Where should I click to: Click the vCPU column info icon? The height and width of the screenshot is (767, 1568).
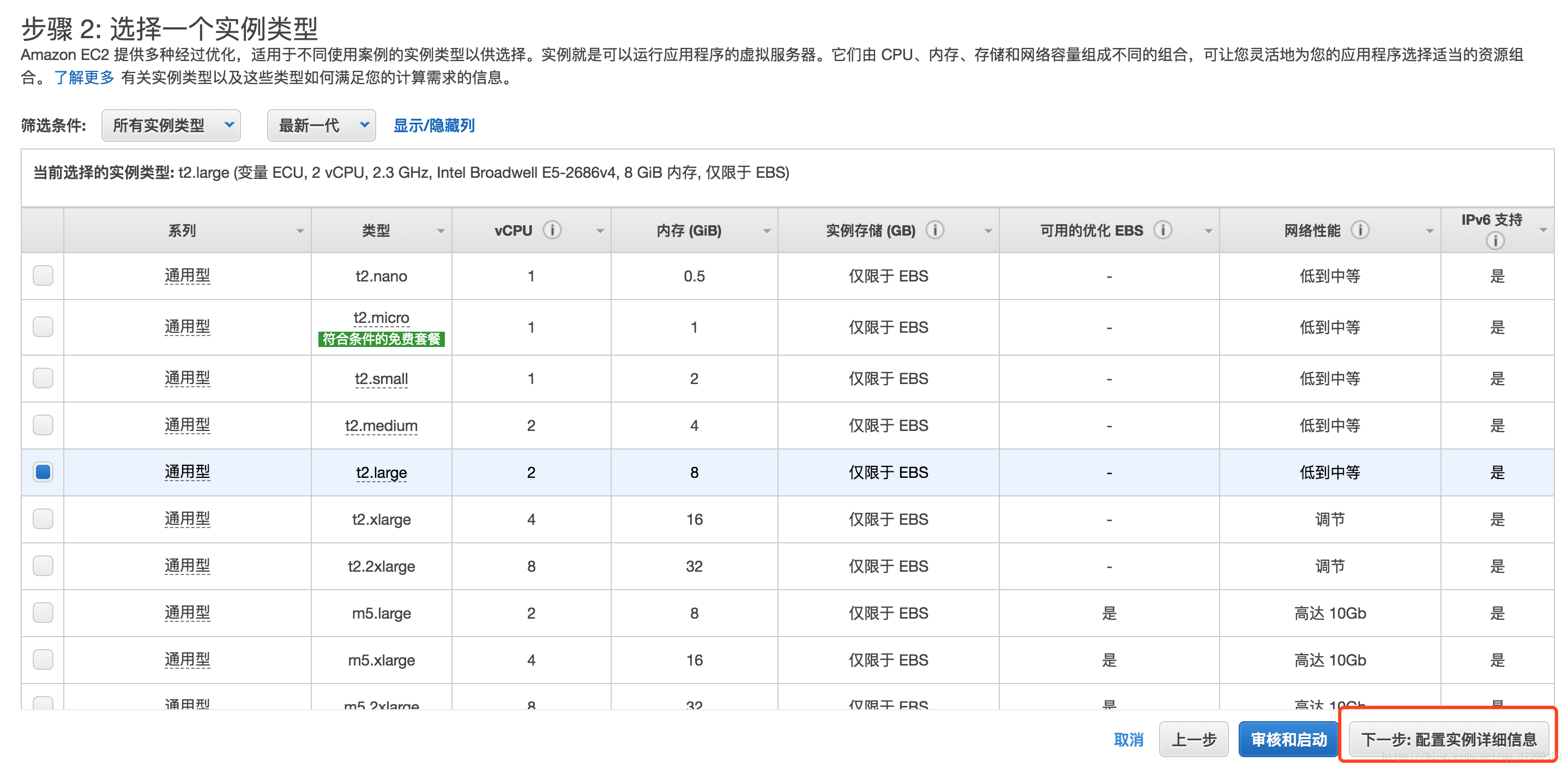(x=552, y=230)
